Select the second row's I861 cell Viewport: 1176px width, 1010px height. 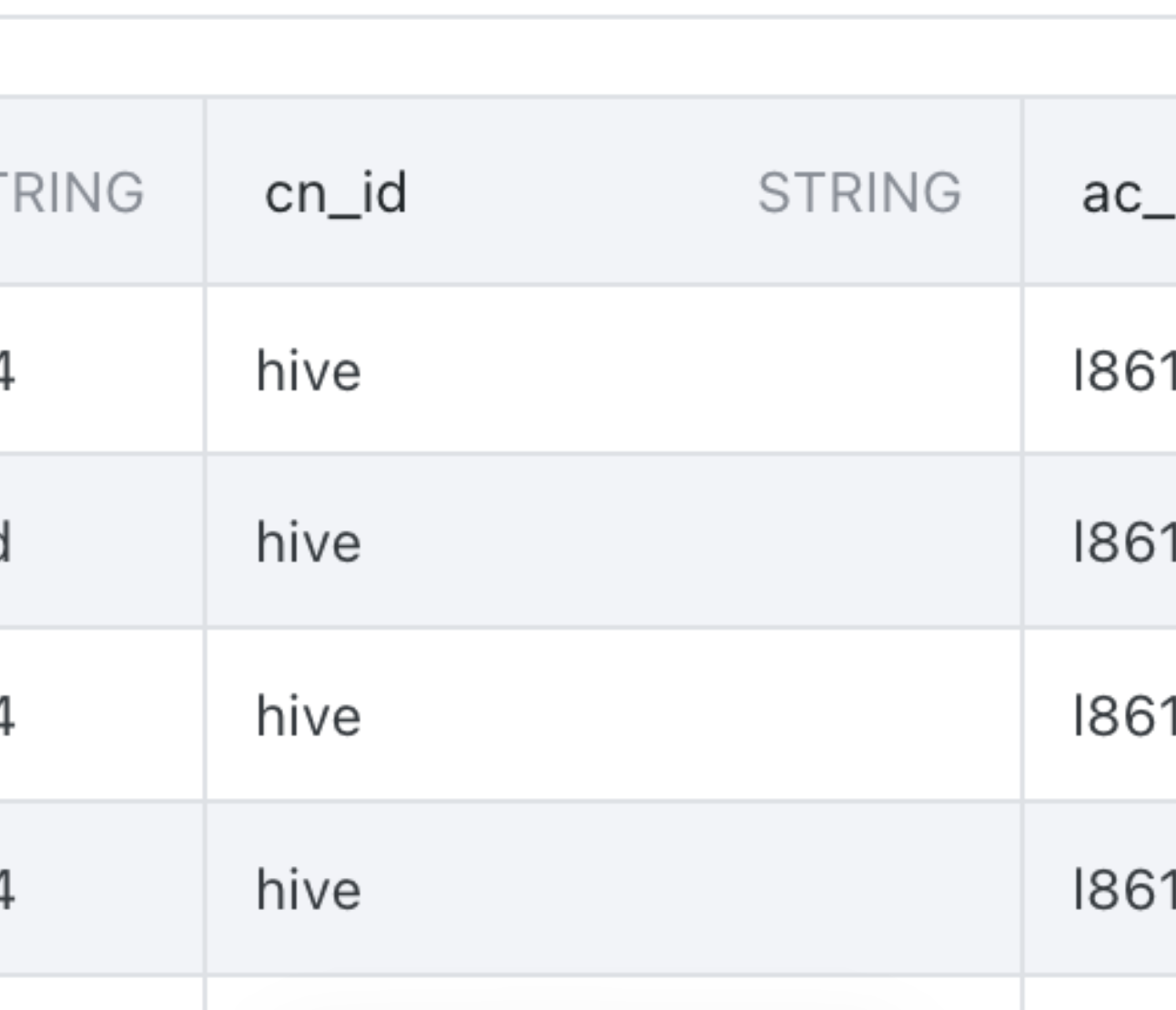pos(1124,542)
